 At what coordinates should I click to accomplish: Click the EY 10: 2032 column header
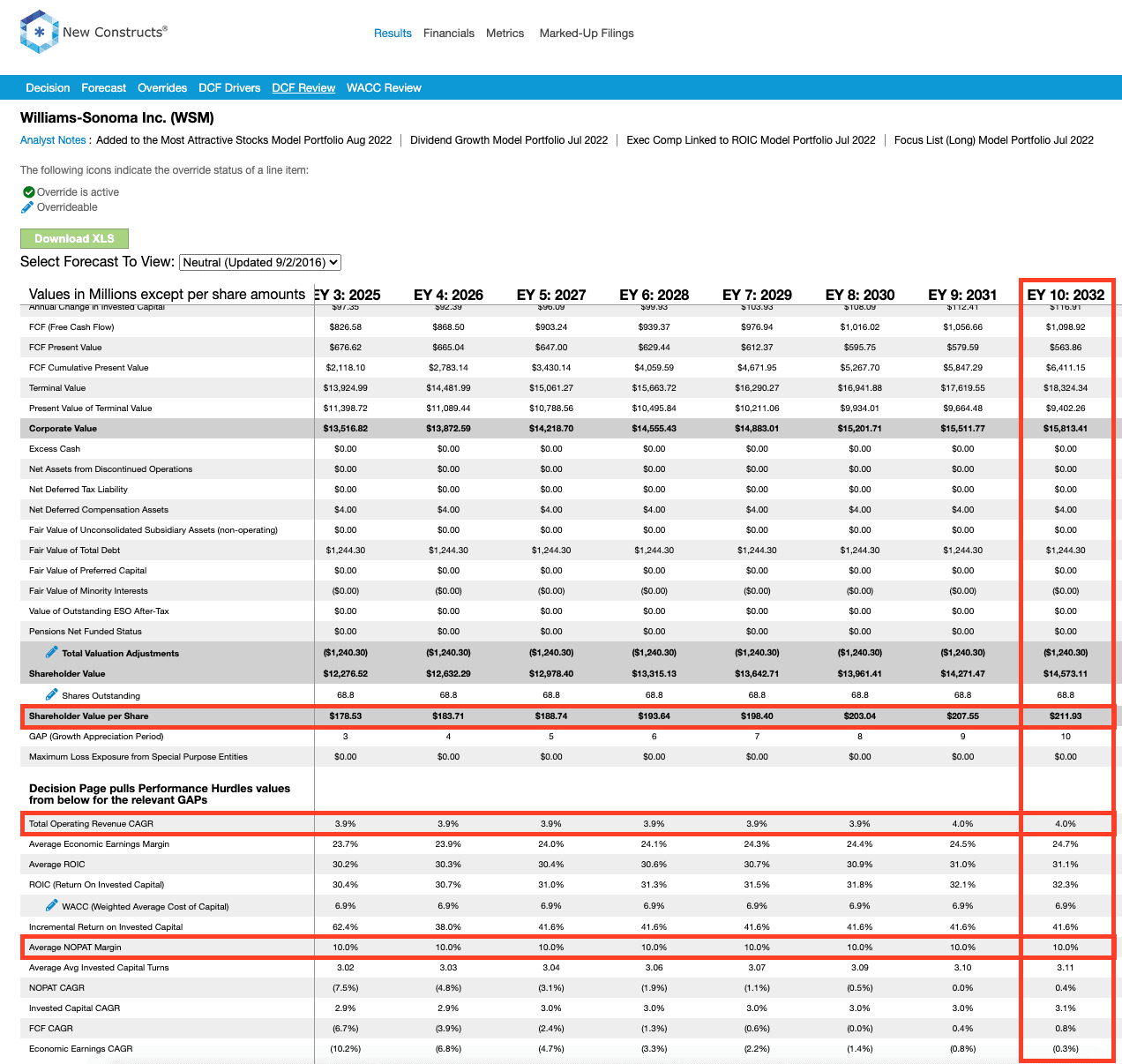(1066, 295)
